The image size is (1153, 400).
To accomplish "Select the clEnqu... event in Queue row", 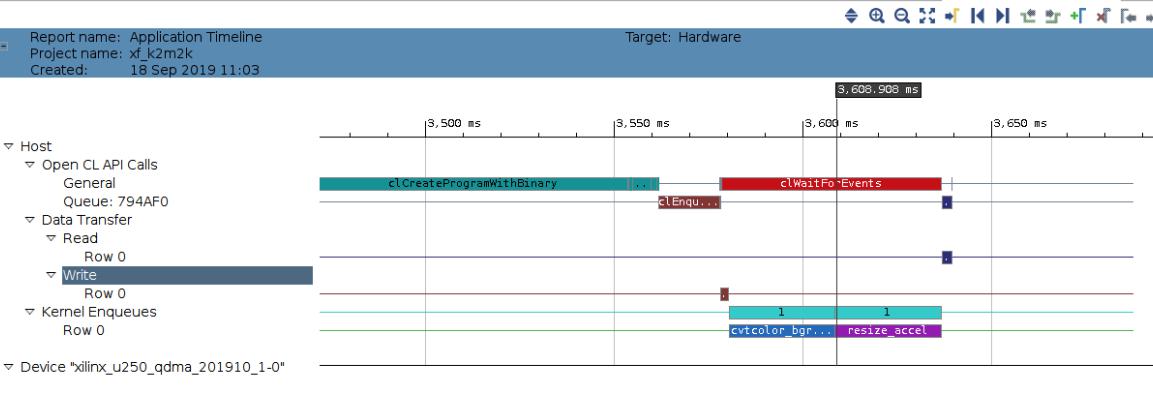I will coord(689,202).
